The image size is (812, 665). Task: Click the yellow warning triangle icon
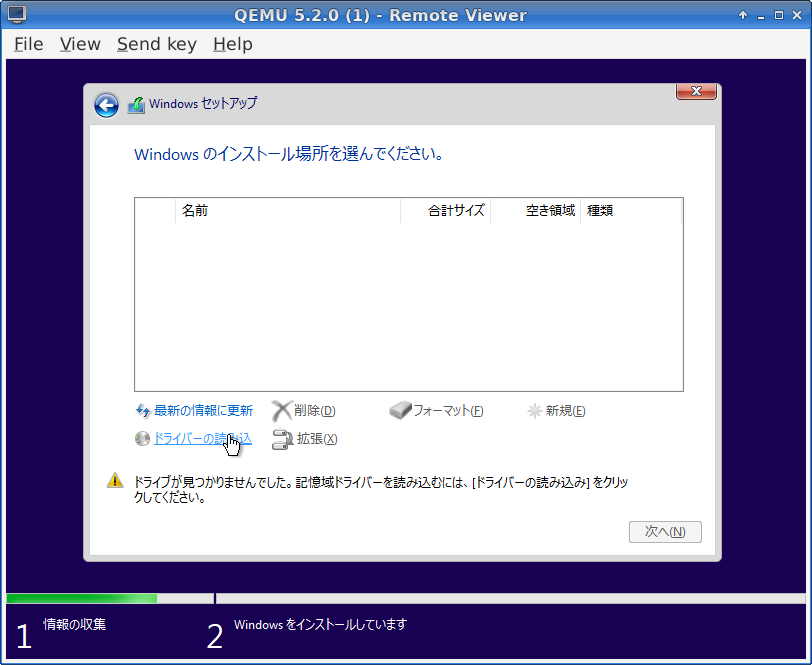tap(115, 481)
